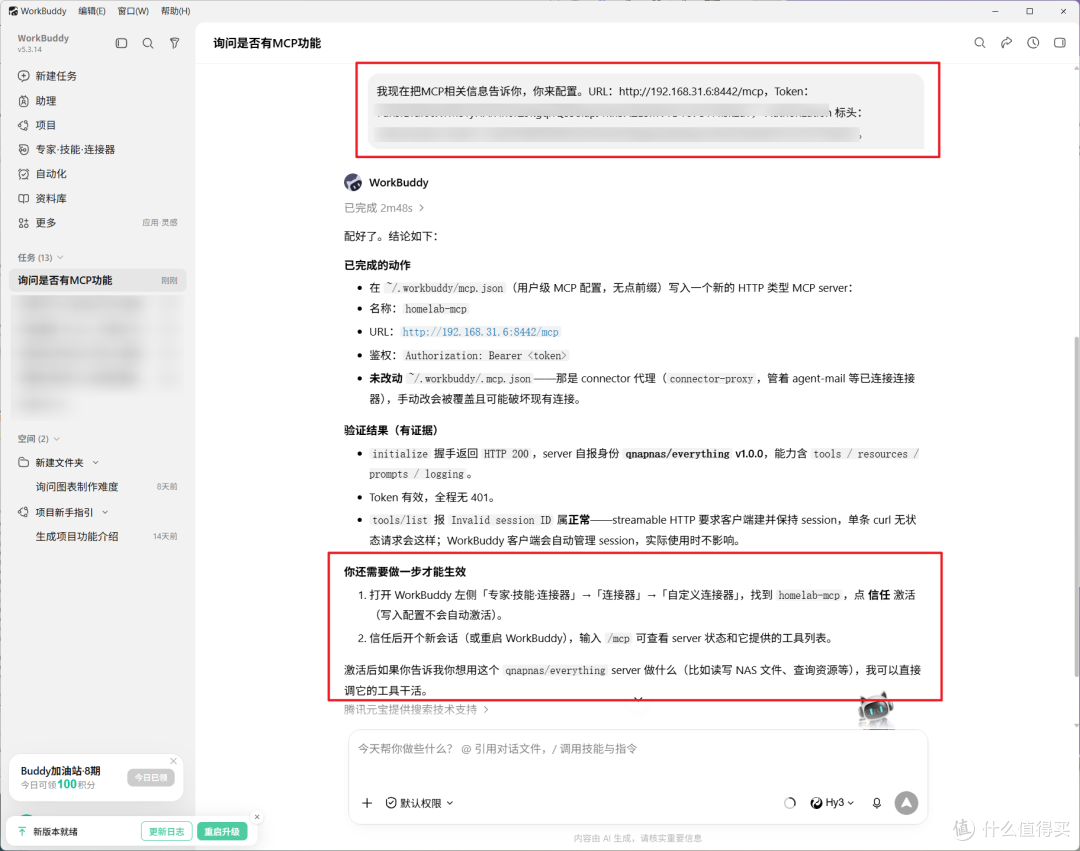Screen dimensions: 1080x851
Task: Open 腾讯元宝提供搜索技术支持 link
Action: (x=416, y=709)
